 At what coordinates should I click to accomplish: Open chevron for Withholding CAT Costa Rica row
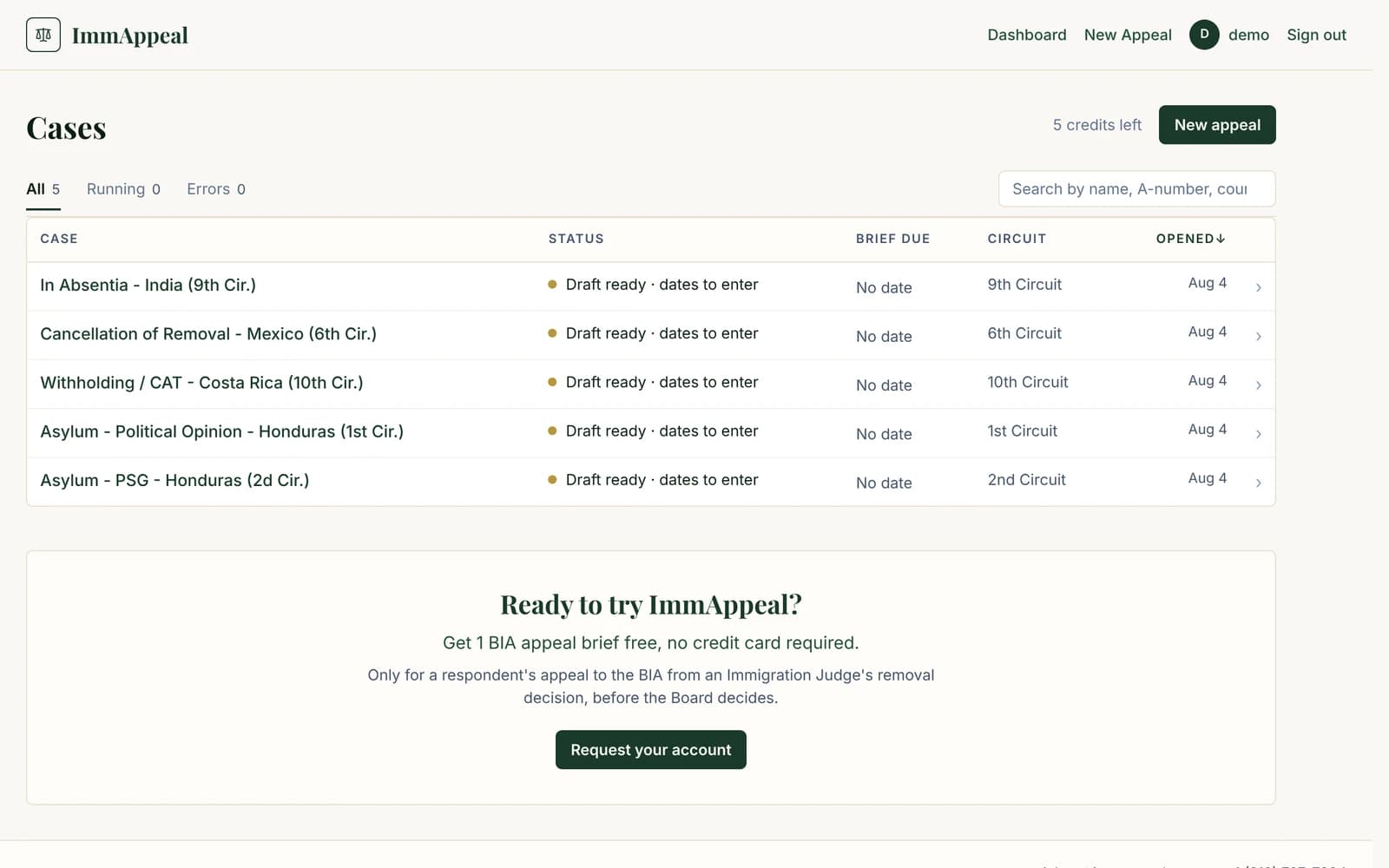point(1258,385)
